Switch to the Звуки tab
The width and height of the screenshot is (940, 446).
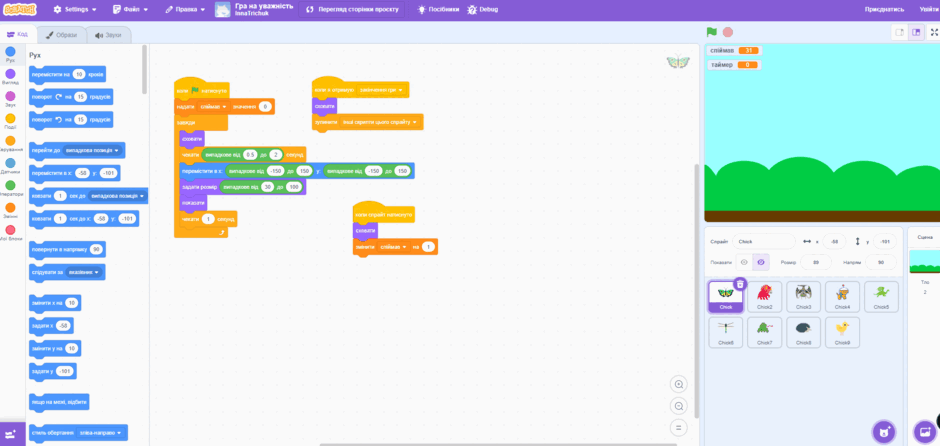109,35
